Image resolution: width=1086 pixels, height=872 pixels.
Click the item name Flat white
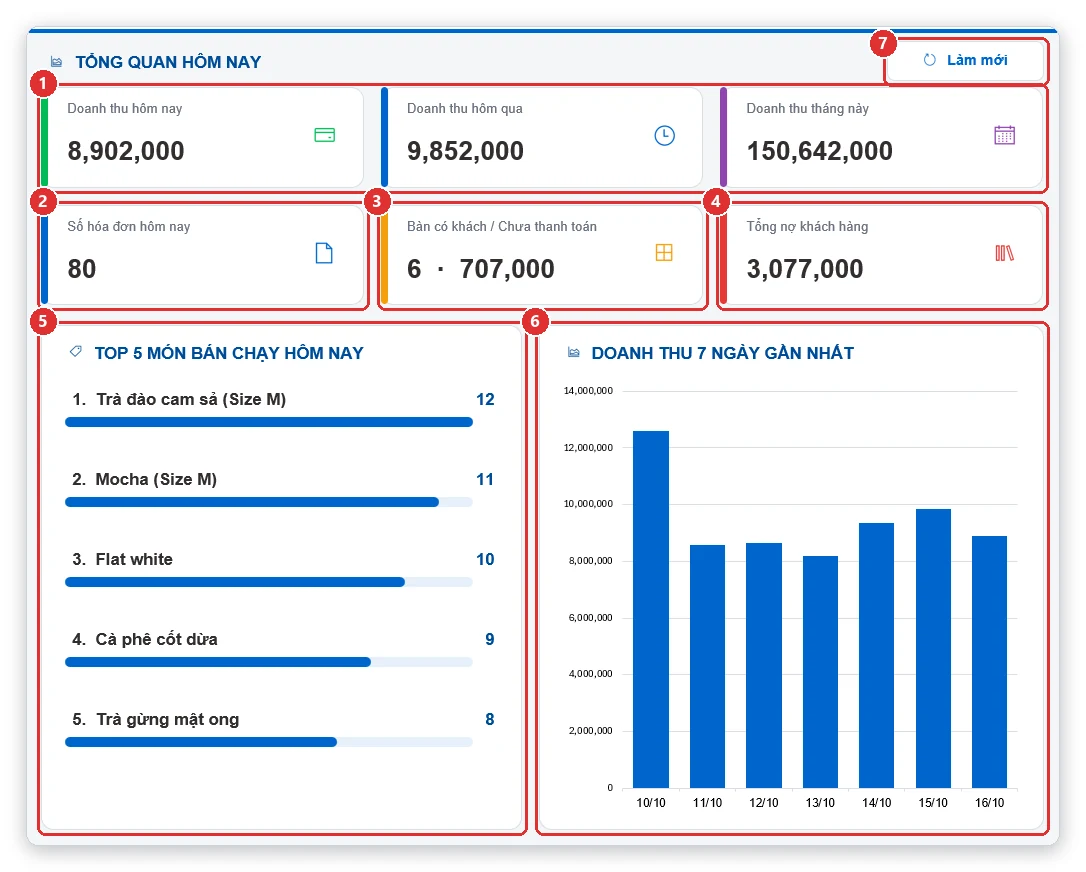coord(134,559)
